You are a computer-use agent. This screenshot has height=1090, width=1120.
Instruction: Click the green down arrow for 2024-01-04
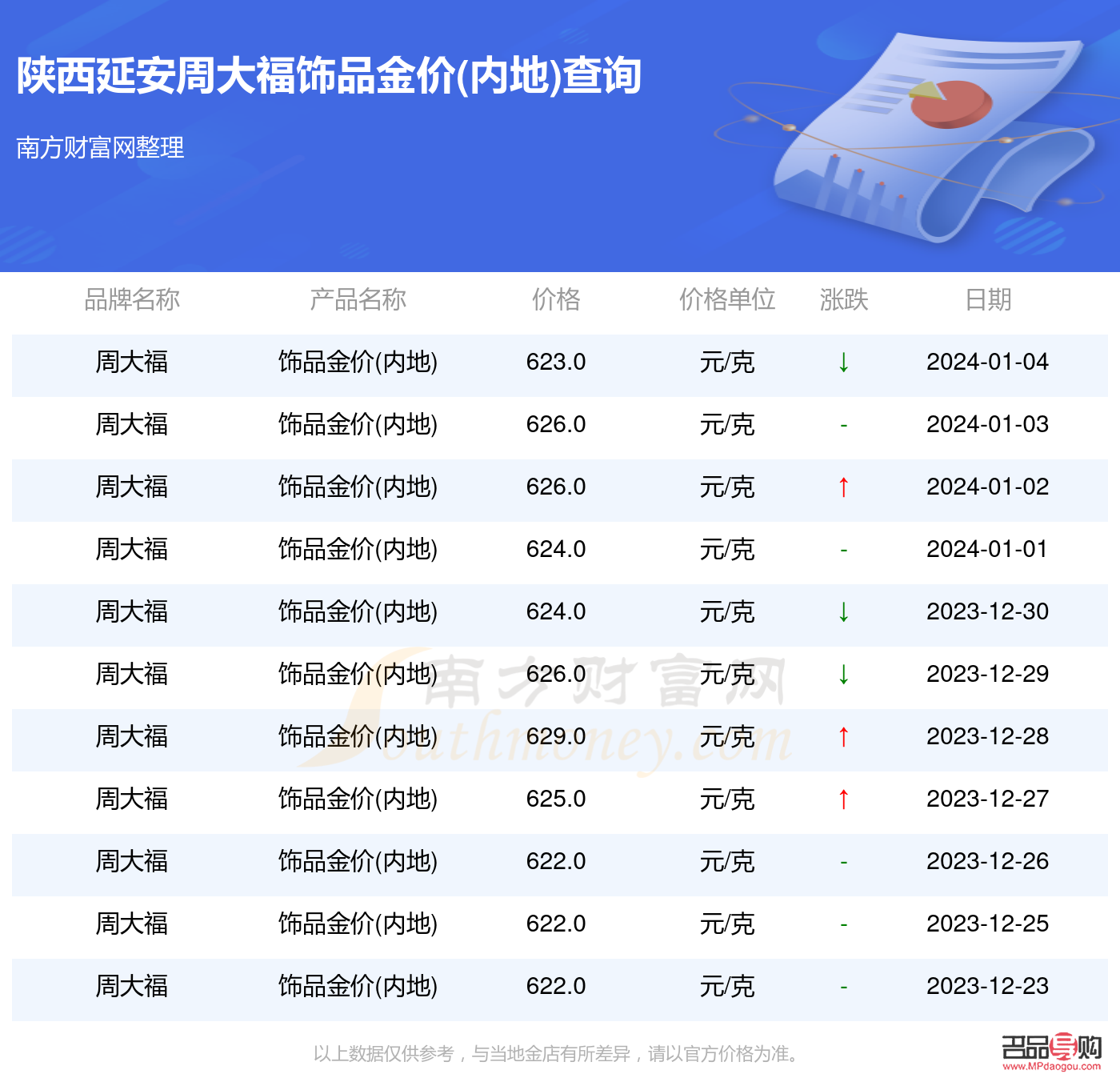pyautogui.click(x=843, y=363)
